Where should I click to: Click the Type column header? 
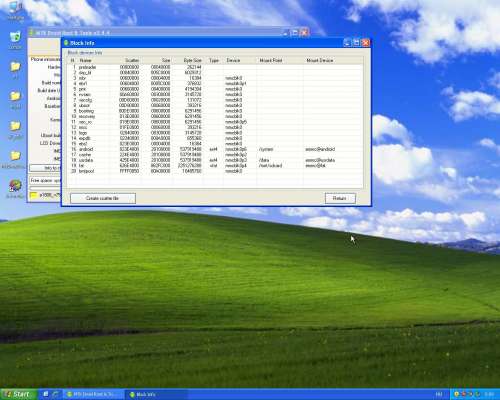214,60
